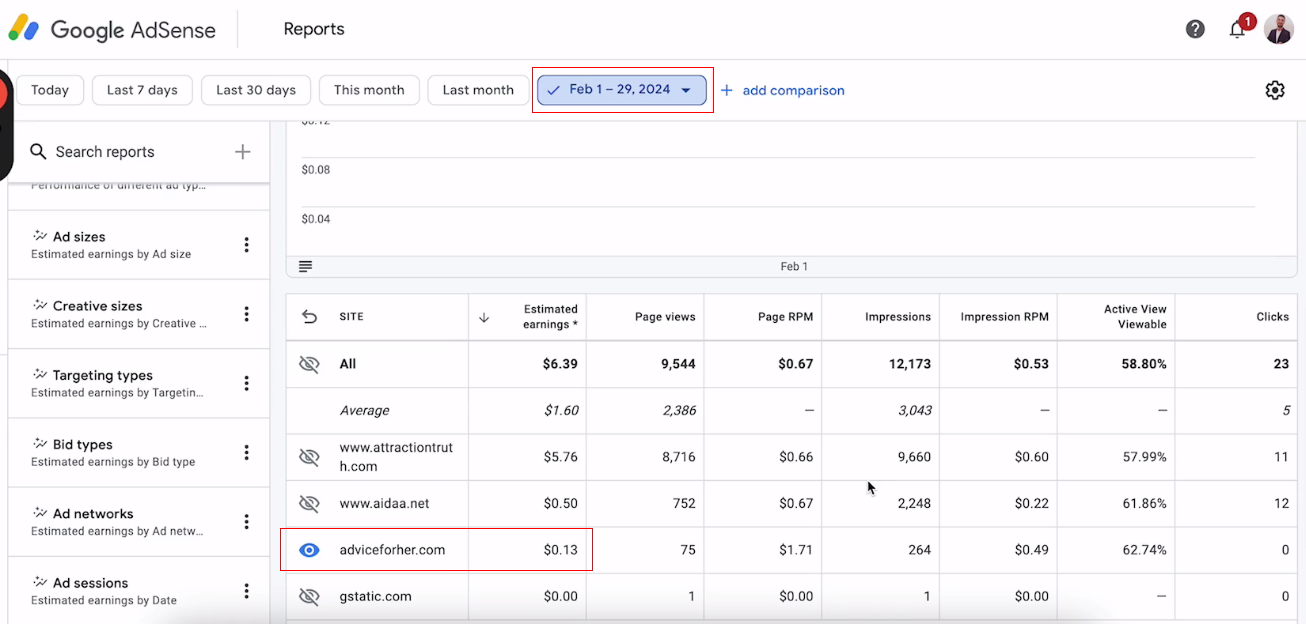This screenshot has width=1306, height=624.
Task: Click the Reports page title
Action: click(x=314, y=29)
